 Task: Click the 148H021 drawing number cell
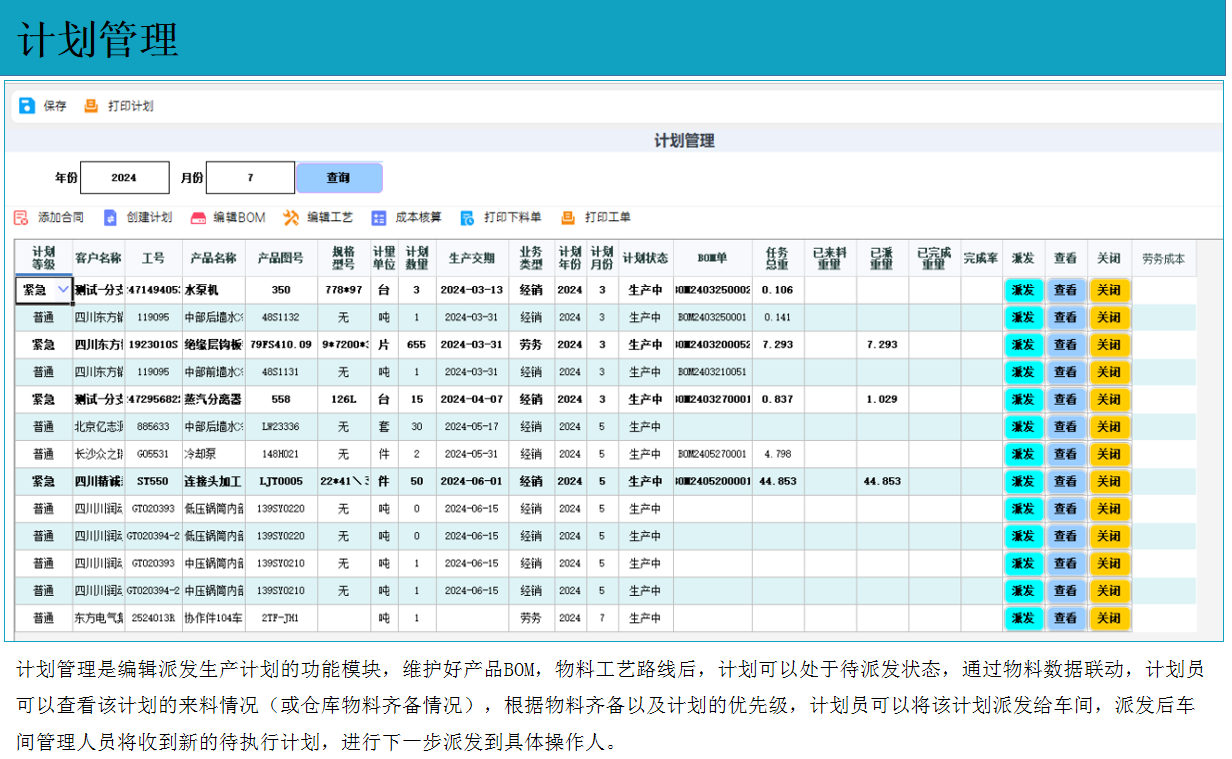tap(281, 454)
